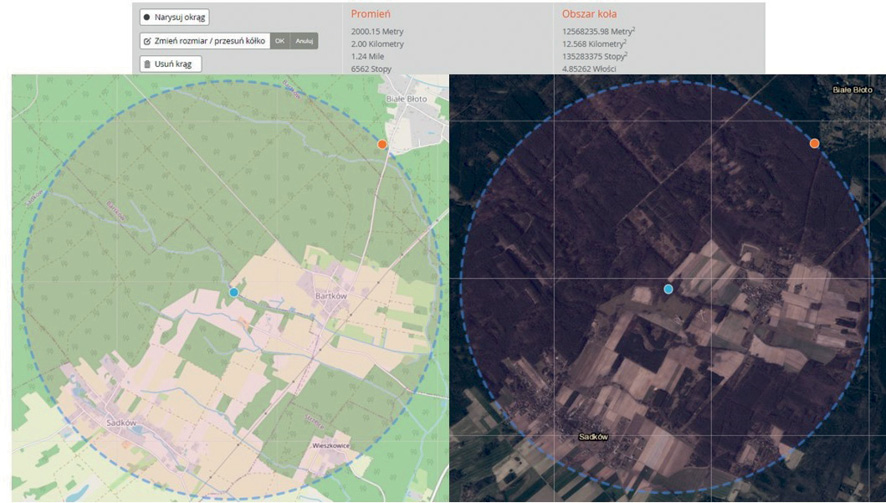Click orange radius handle on satellite map
The image size is (886, 503).
[815, 144]
